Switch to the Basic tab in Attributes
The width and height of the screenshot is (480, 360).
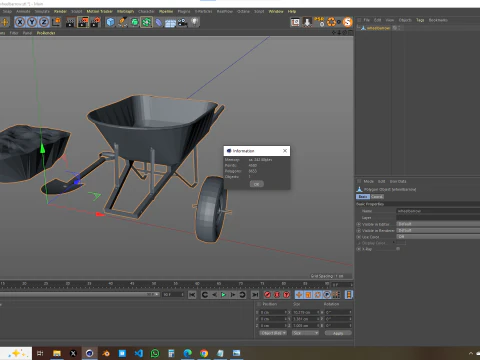[x=363, y=197]
